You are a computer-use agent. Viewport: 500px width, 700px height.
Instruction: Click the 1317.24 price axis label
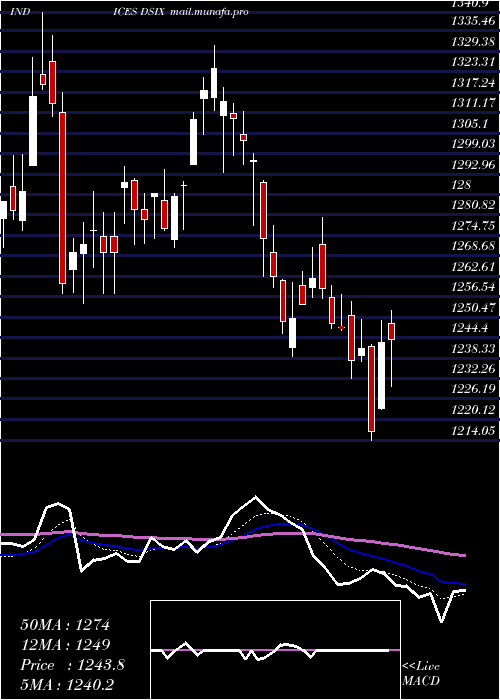click(474, 83)
